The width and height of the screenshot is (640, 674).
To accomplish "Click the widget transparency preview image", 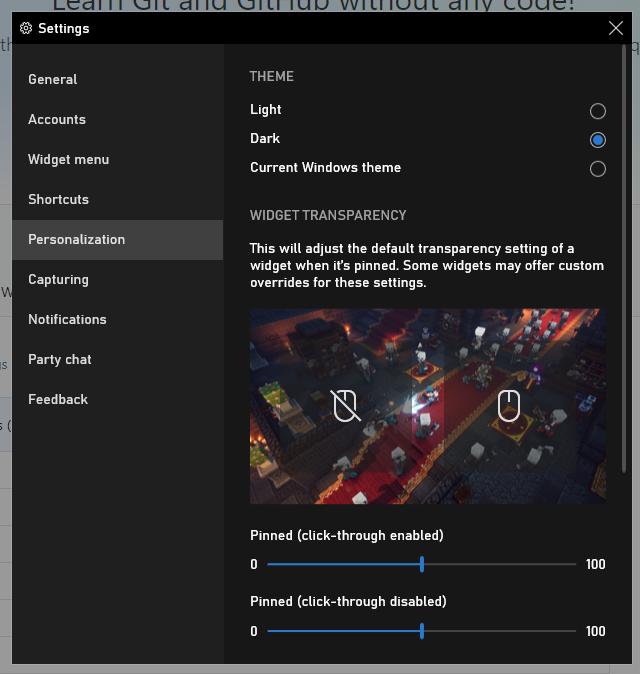I will (x=428, y=406).
